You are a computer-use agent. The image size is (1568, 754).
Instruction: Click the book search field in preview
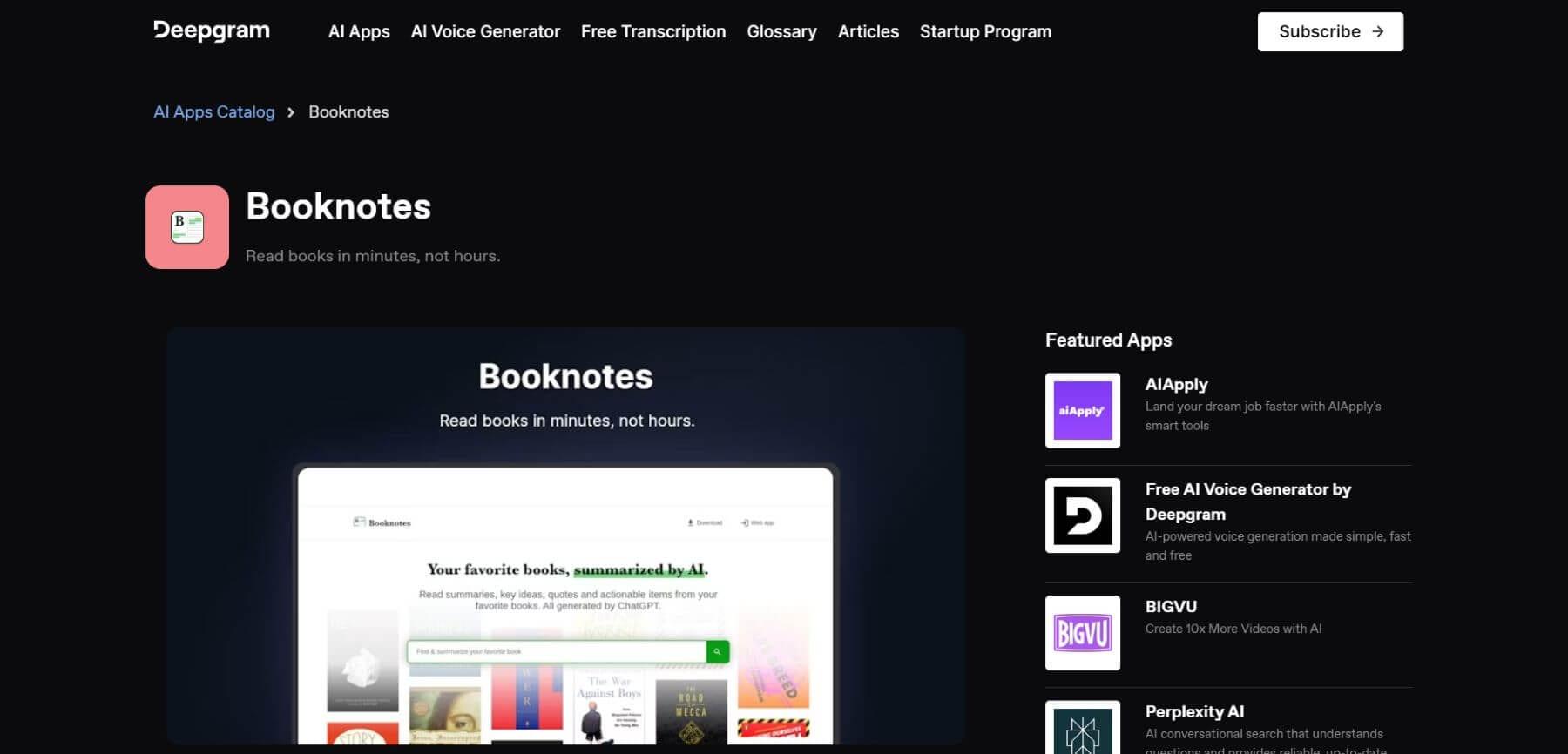[557, 651]
